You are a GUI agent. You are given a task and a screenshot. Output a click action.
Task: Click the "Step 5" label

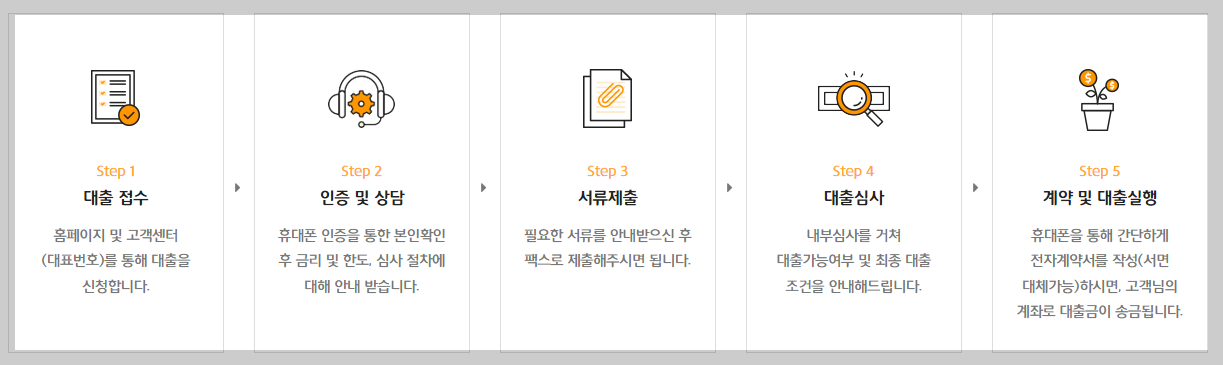(1100, 171)
